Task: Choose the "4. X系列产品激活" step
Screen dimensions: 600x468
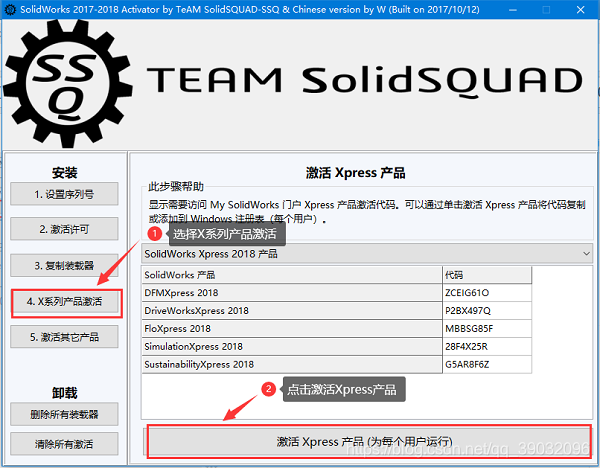Action: 64,301
